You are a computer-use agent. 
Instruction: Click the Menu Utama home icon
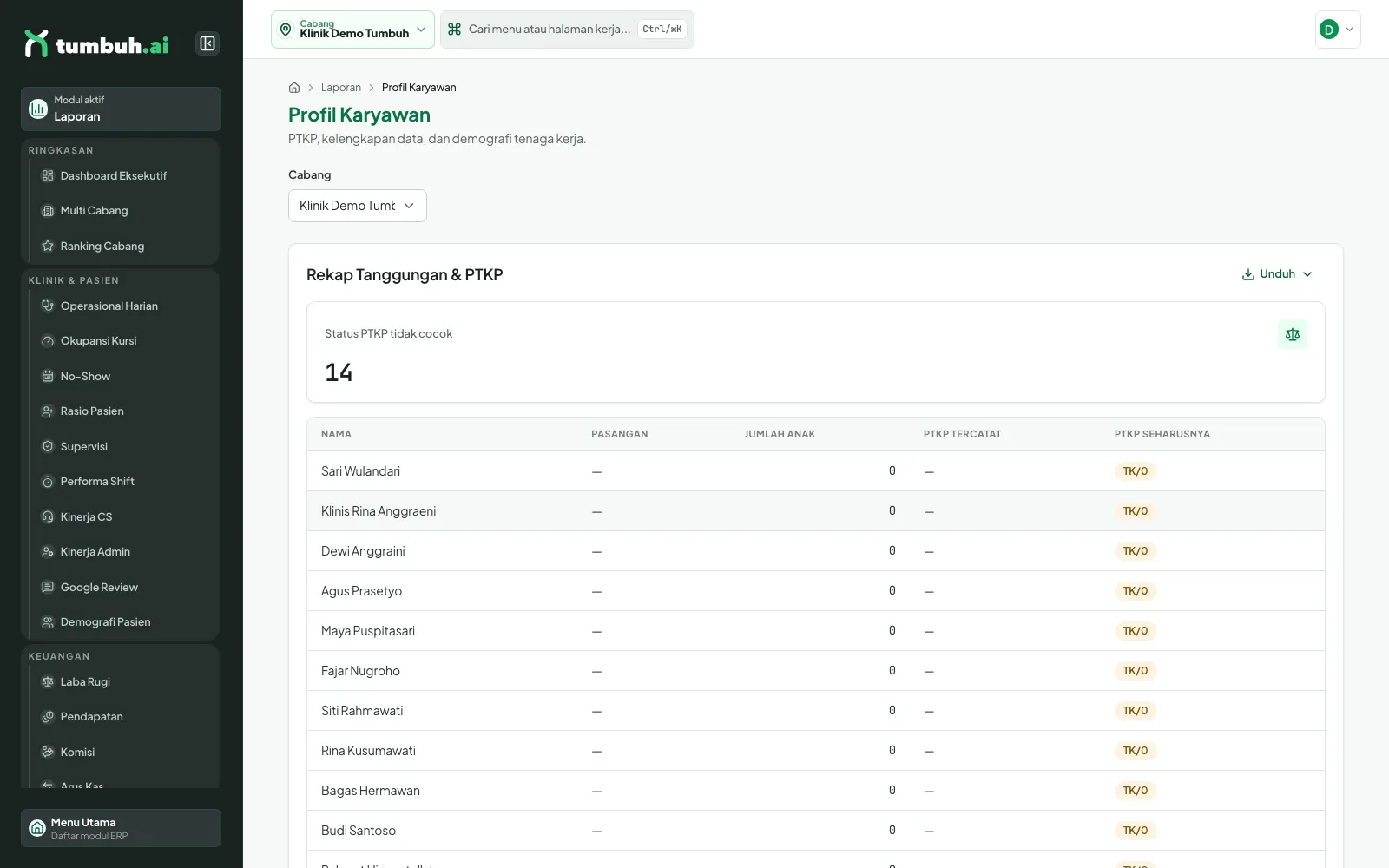pos(37,828)
